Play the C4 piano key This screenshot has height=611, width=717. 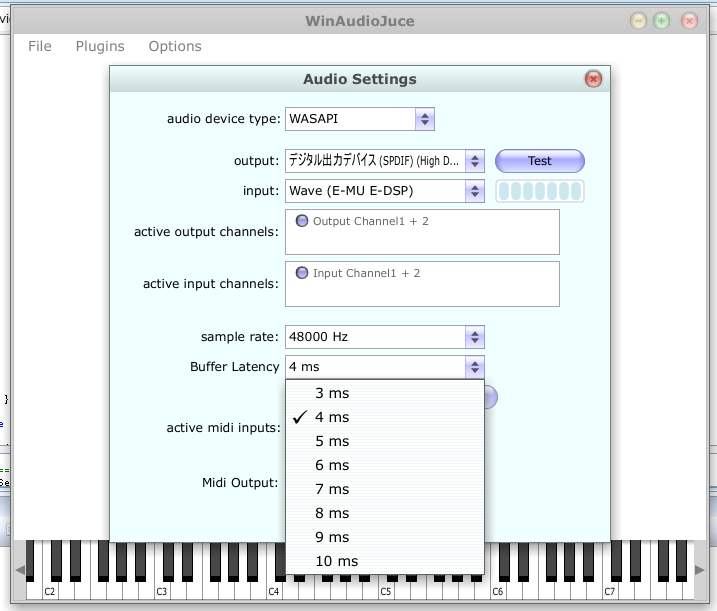pos(273,590)
